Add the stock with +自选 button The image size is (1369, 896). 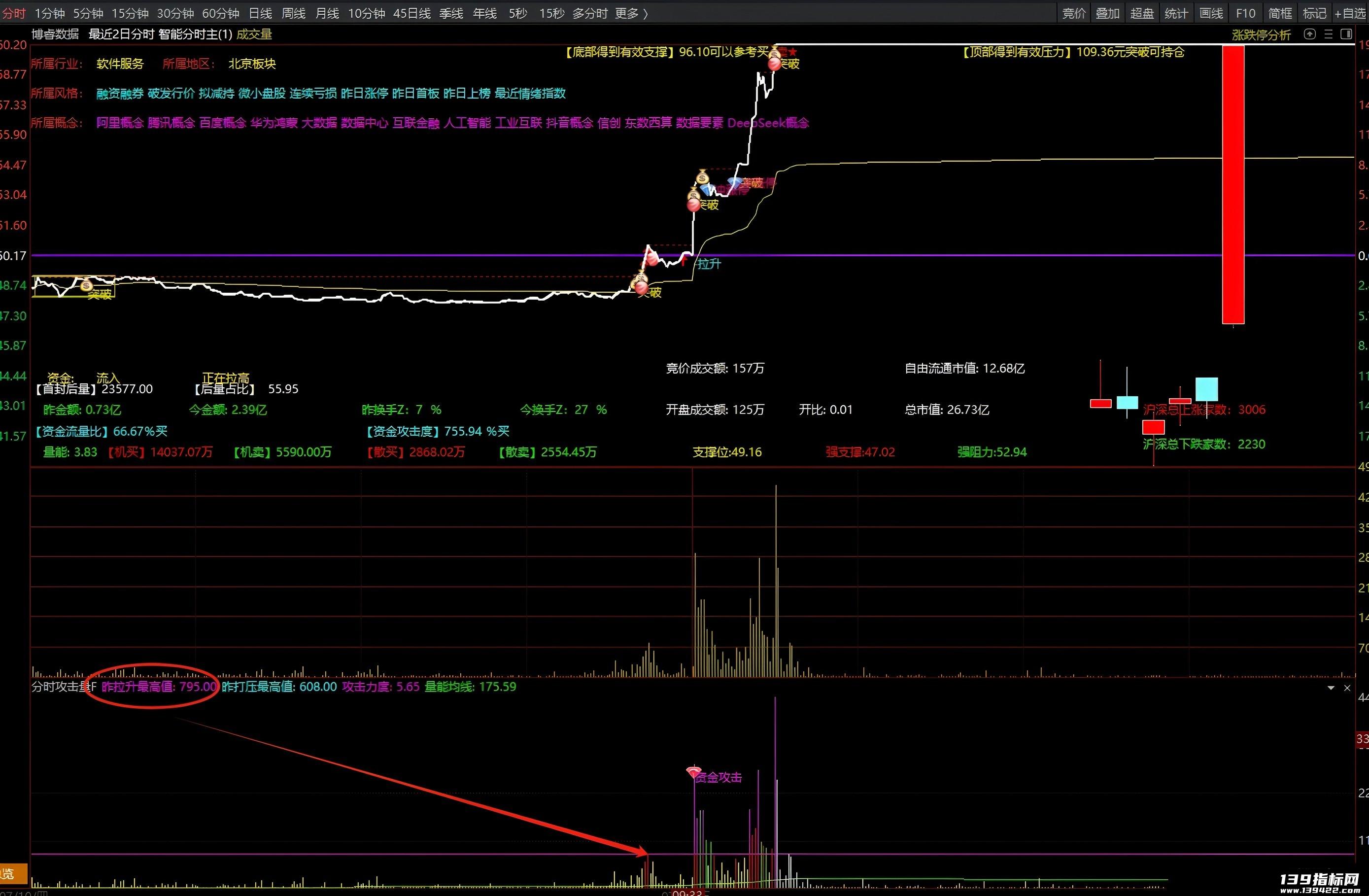[x=1350, y=13]
